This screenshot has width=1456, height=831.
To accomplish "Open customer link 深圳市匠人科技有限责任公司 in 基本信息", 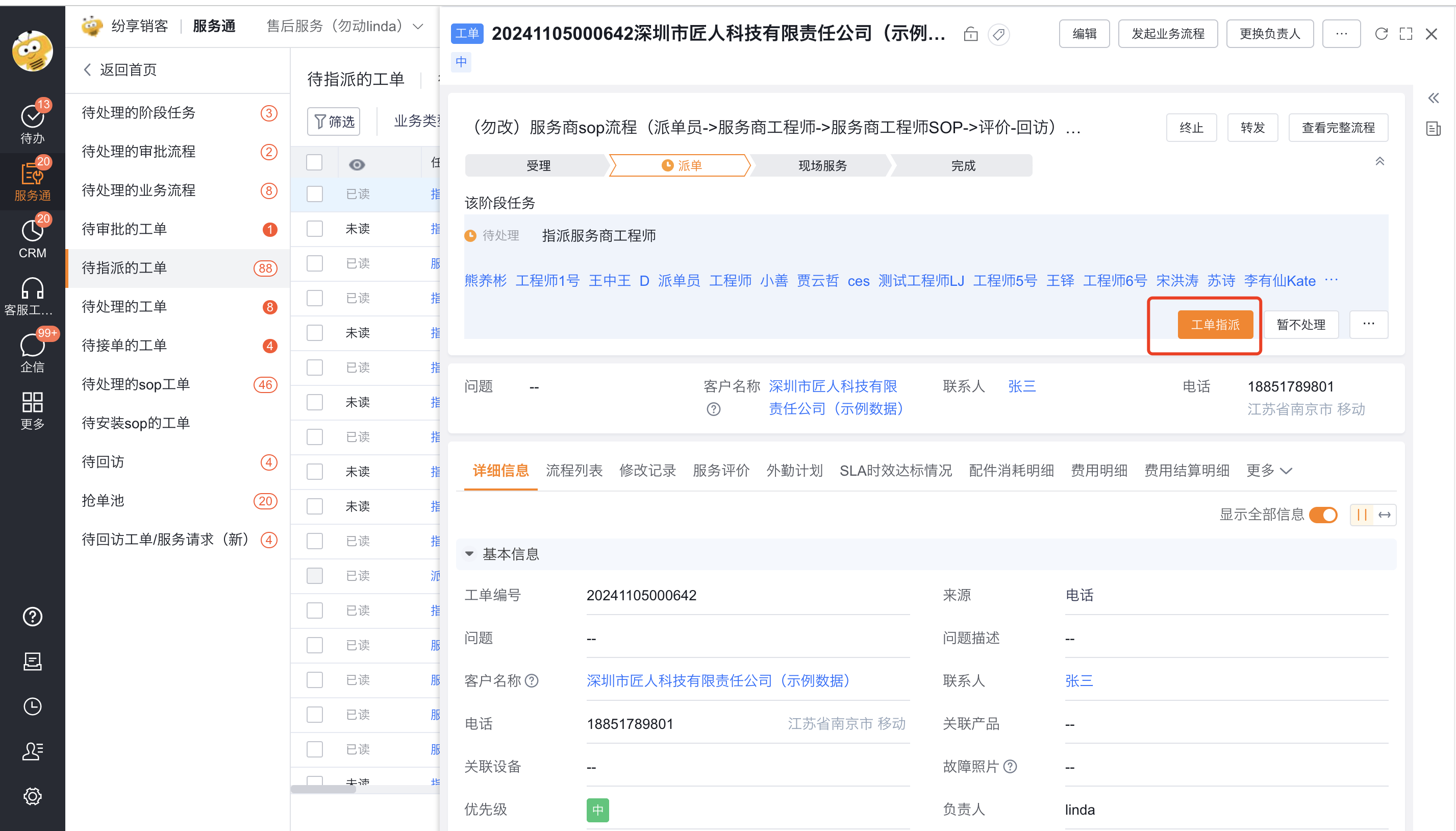I will click(718, 681).
